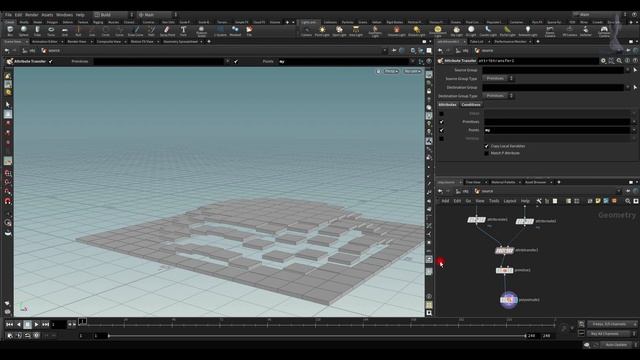
Task: Add a Spot Light from shelf
Action: (339, 31)
